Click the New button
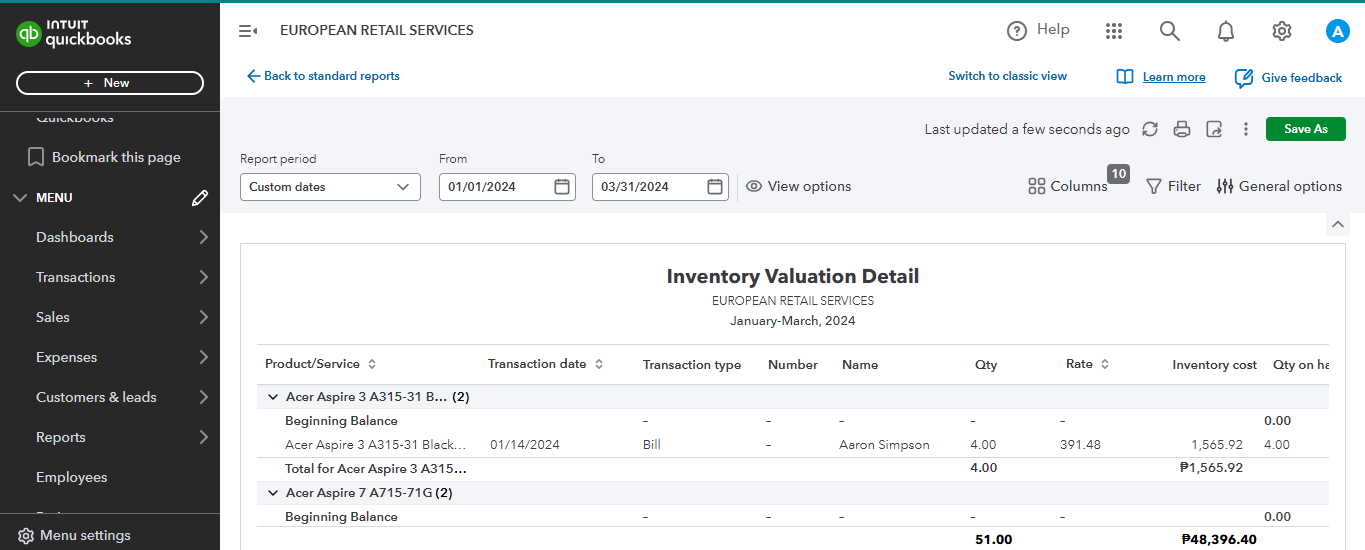 (110, 83)
